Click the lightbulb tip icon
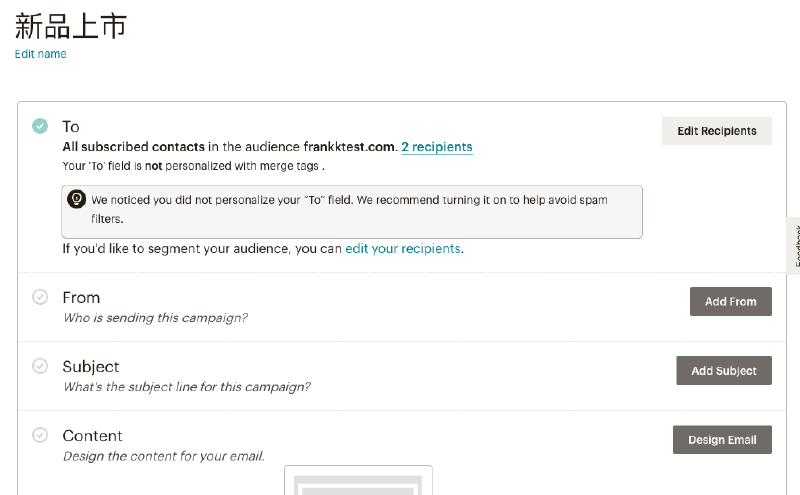The height and width of the screenshot is (495, 800). [x=76, y=200]
